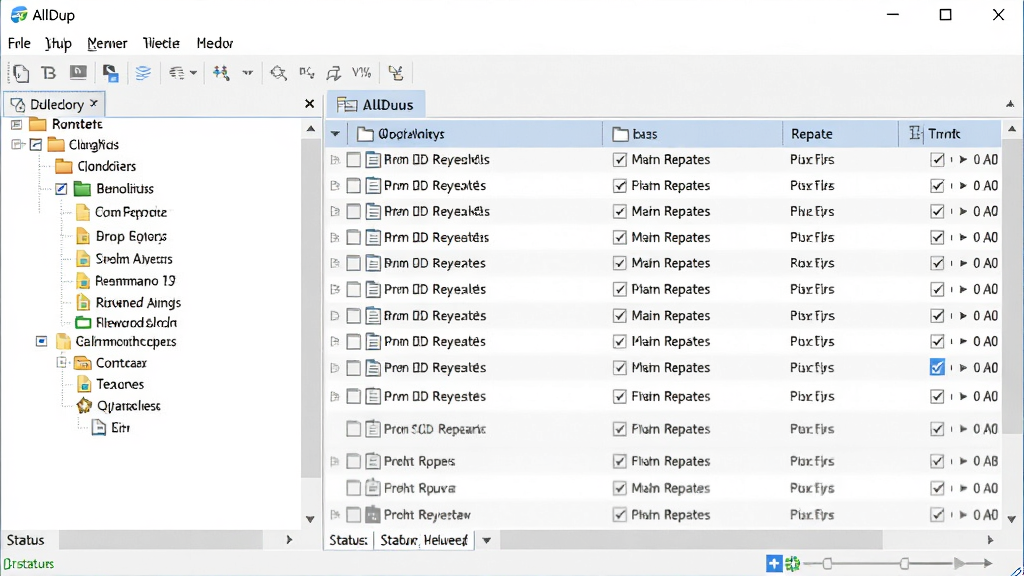
Task: Expand the Prm DD Reyestes row
Action: tap(335, 396)
